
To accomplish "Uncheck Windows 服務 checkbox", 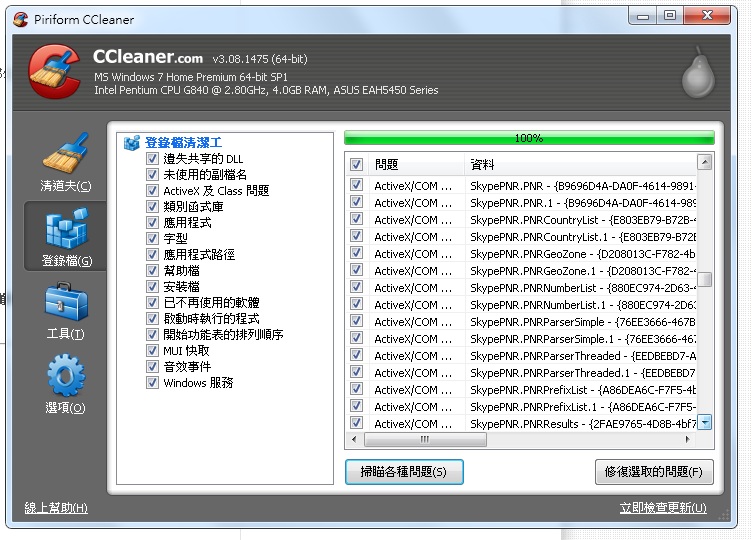I will [x=152, y=383].
